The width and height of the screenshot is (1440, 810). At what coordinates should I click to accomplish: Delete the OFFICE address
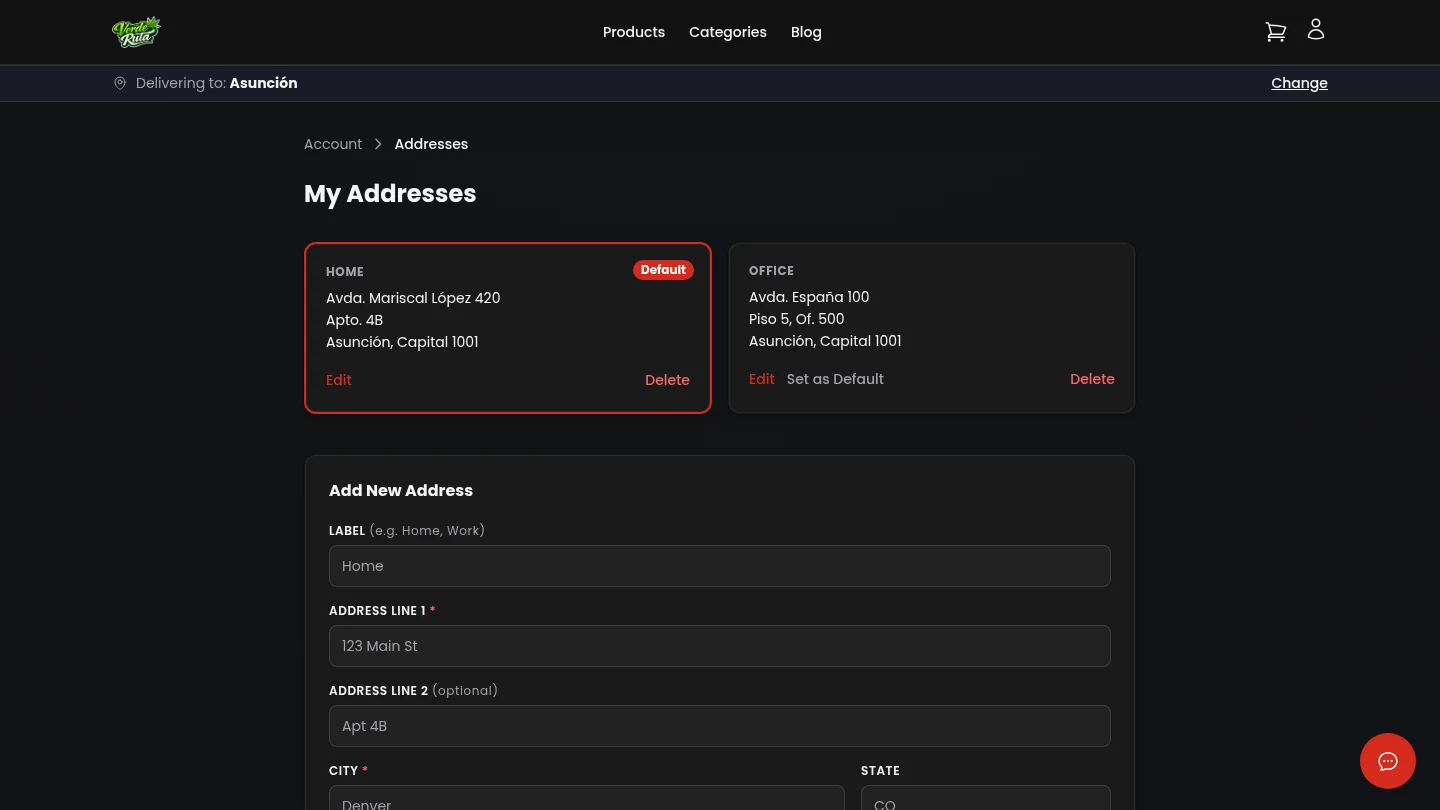pyautogui.click(x=1092, y=379)
